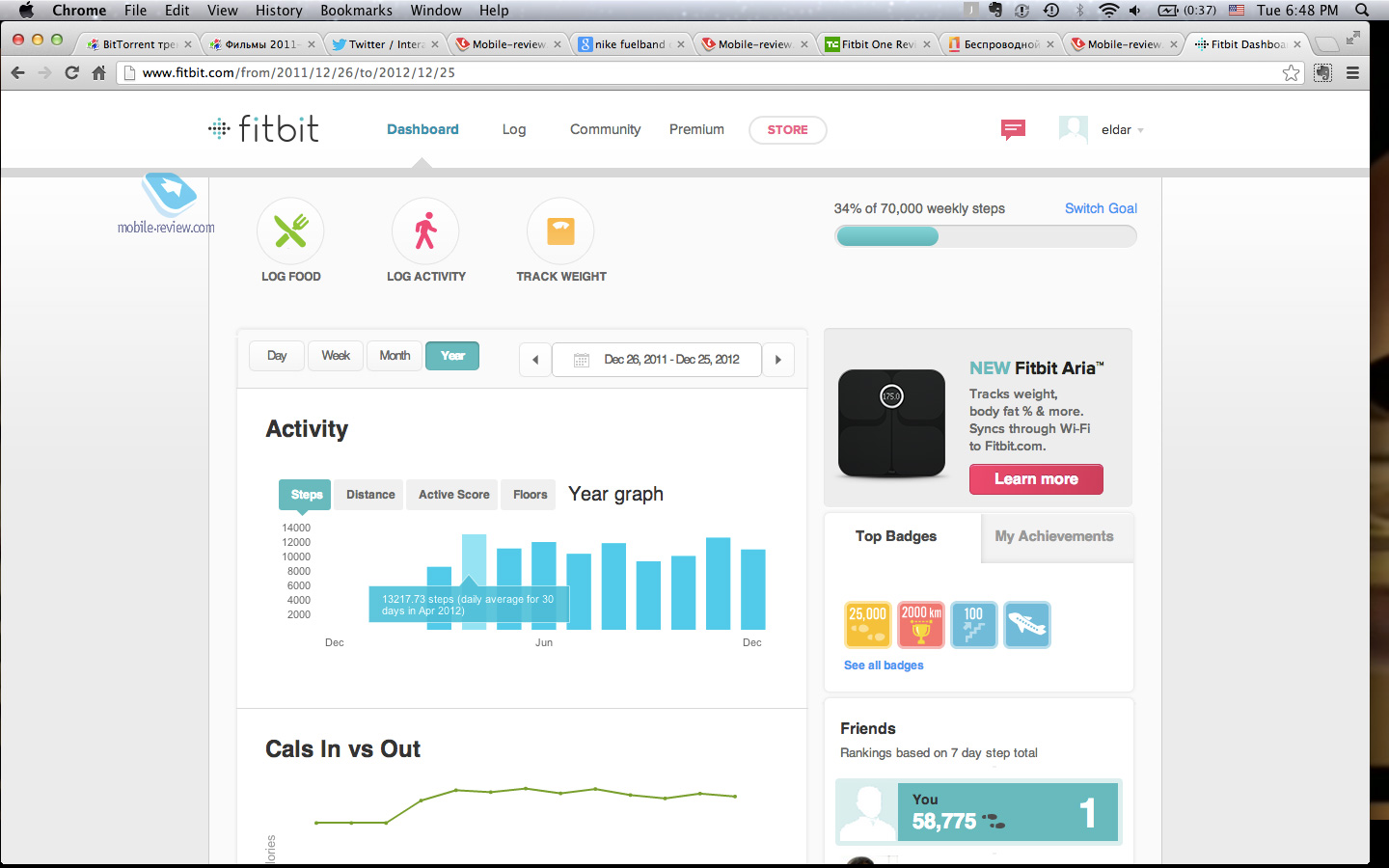Click the Fitbit Aria scale image
The width and height of the screenshot is (1389, 868).
pyautogui.click(x=891, y=423)
